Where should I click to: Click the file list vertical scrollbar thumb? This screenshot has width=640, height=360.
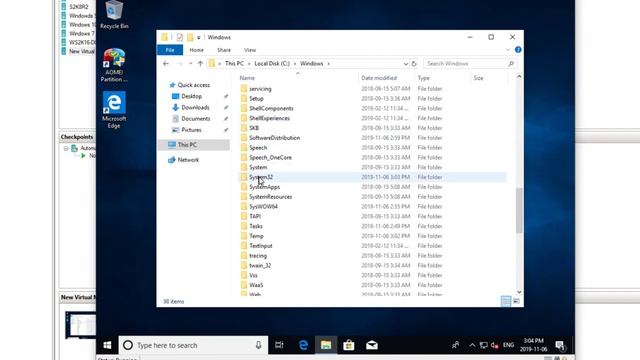519,211
